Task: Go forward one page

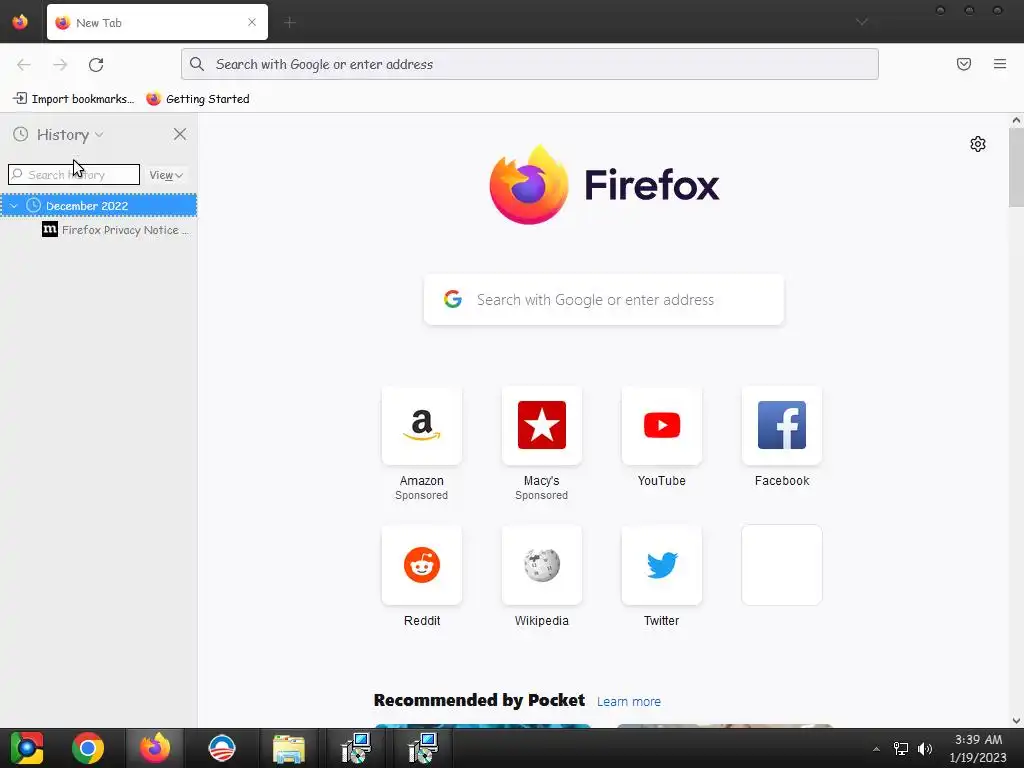Action: [60, 64]
